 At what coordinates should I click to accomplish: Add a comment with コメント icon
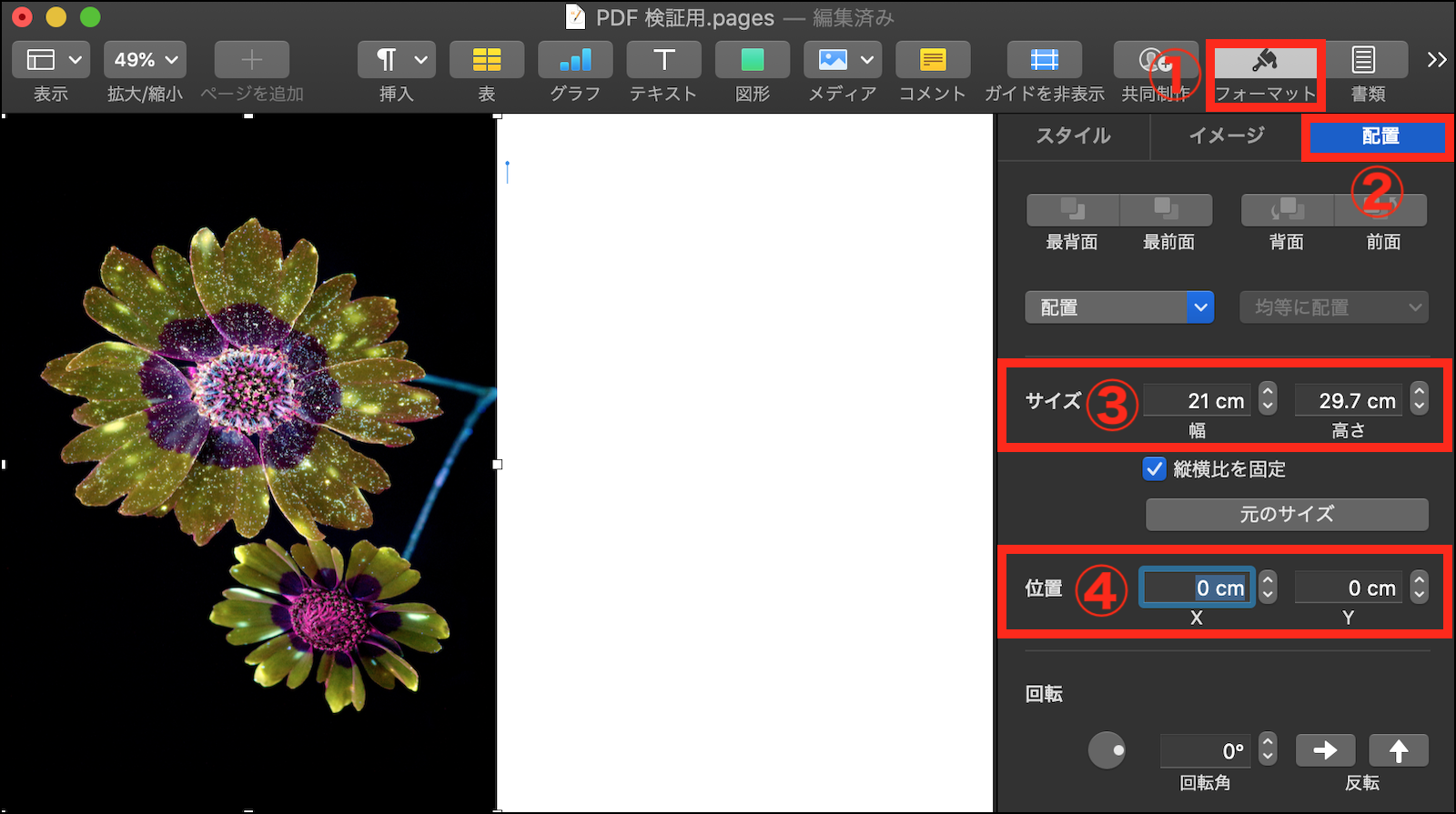pos(932,60)
